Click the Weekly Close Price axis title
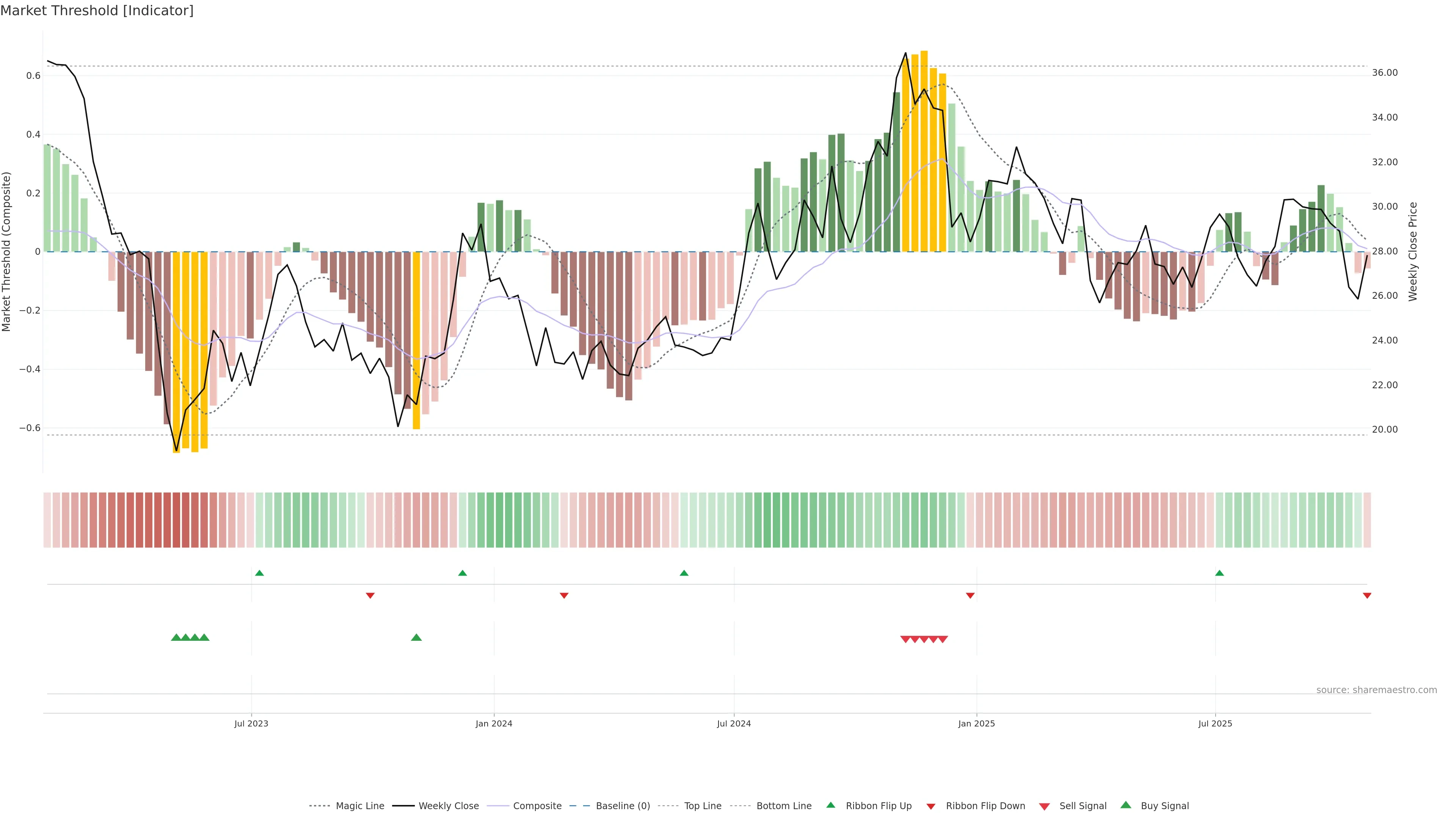 point(1412,251)
